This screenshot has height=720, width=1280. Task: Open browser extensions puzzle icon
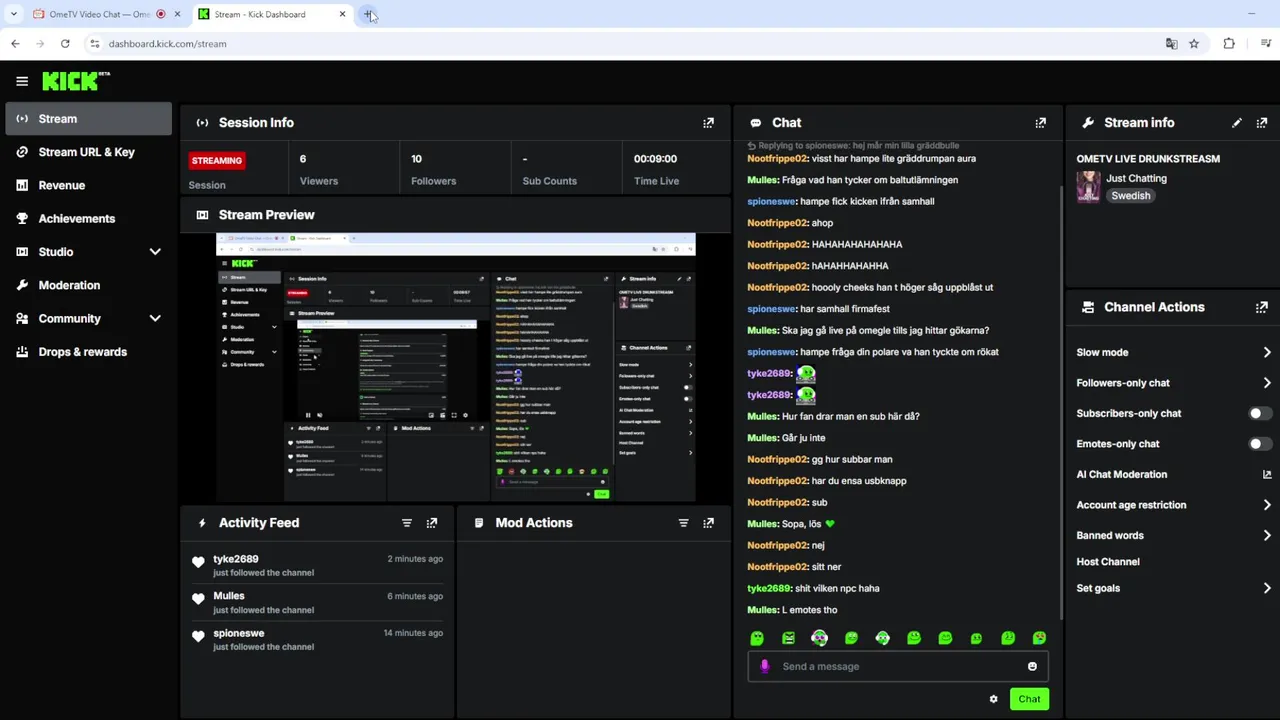tap(1229, 44)
